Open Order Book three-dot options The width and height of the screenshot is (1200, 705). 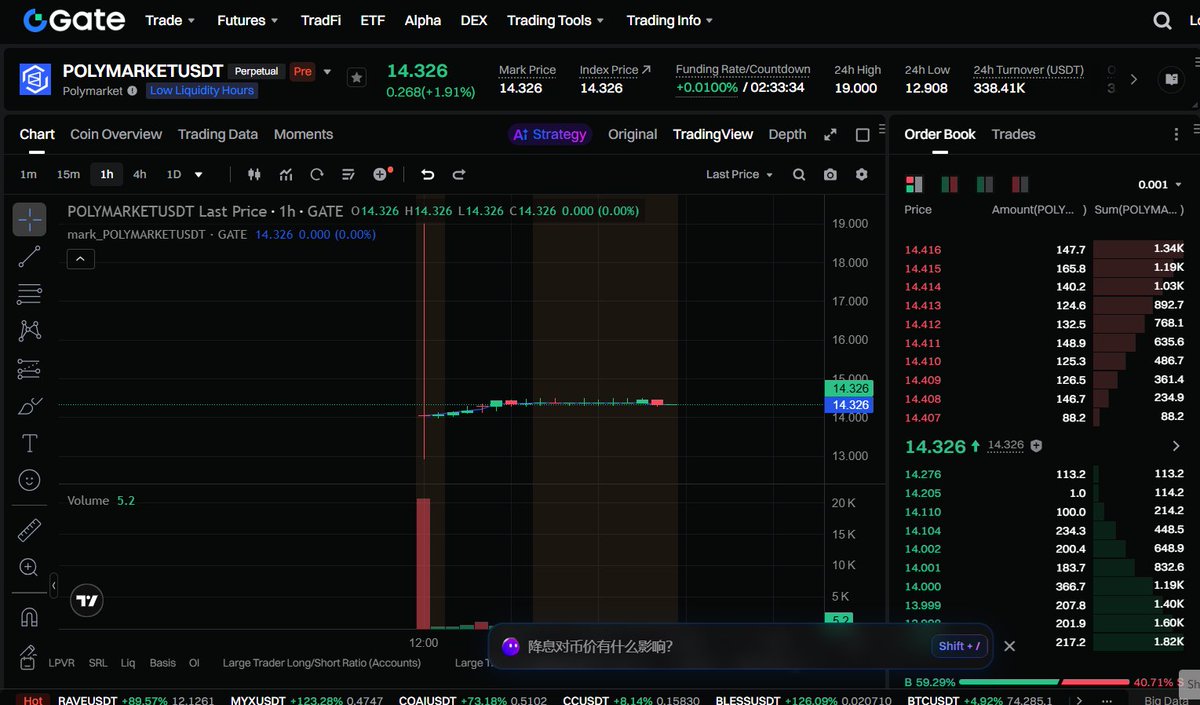[1176, 134]
